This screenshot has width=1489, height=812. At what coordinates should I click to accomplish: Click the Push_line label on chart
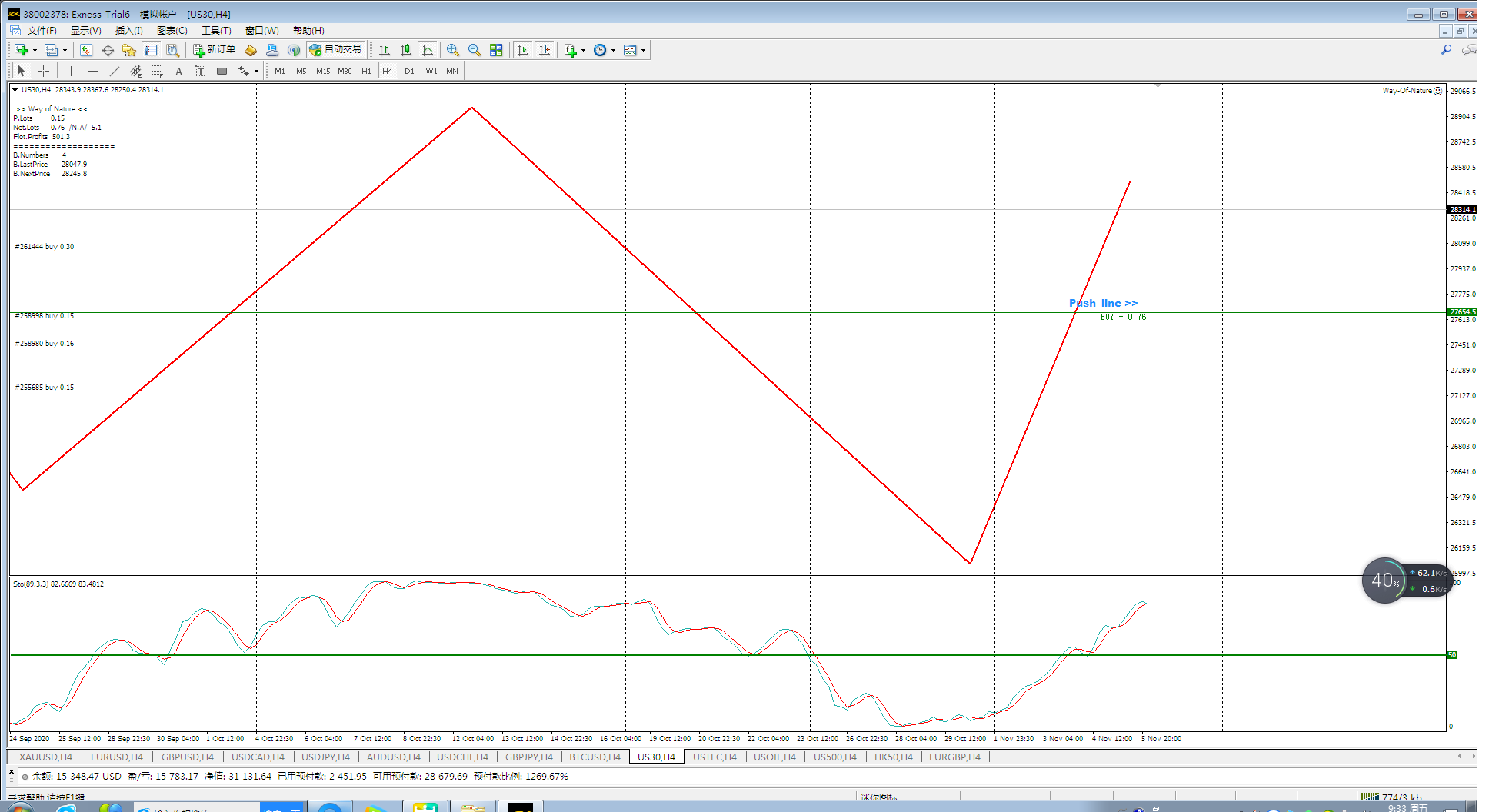coord(1103,303)
